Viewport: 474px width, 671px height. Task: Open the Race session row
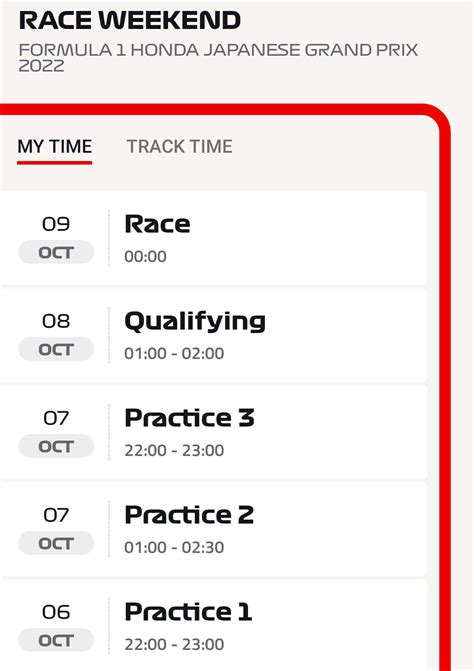point(214,238)
